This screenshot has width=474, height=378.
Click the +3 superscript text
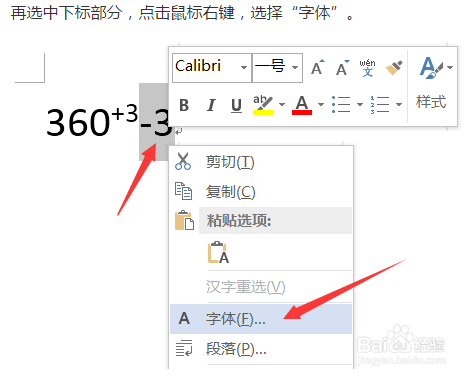124,113
